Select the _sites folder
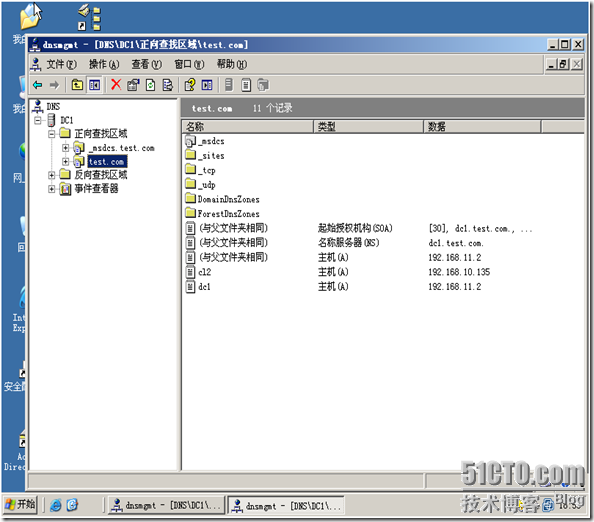594x522 pixels. click(205, 156)
